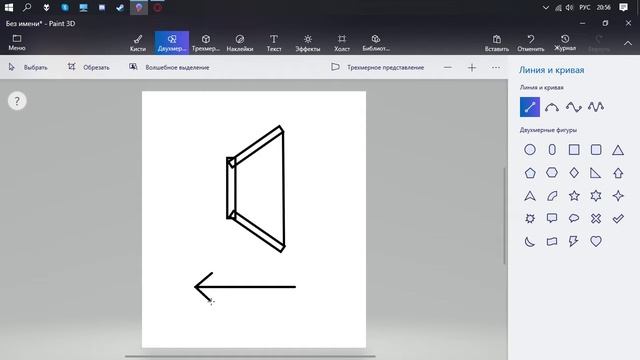The image size is (640, 360).
Task: Open the volume control in tray
Action: pyautogui.click(x=569, y=7)
